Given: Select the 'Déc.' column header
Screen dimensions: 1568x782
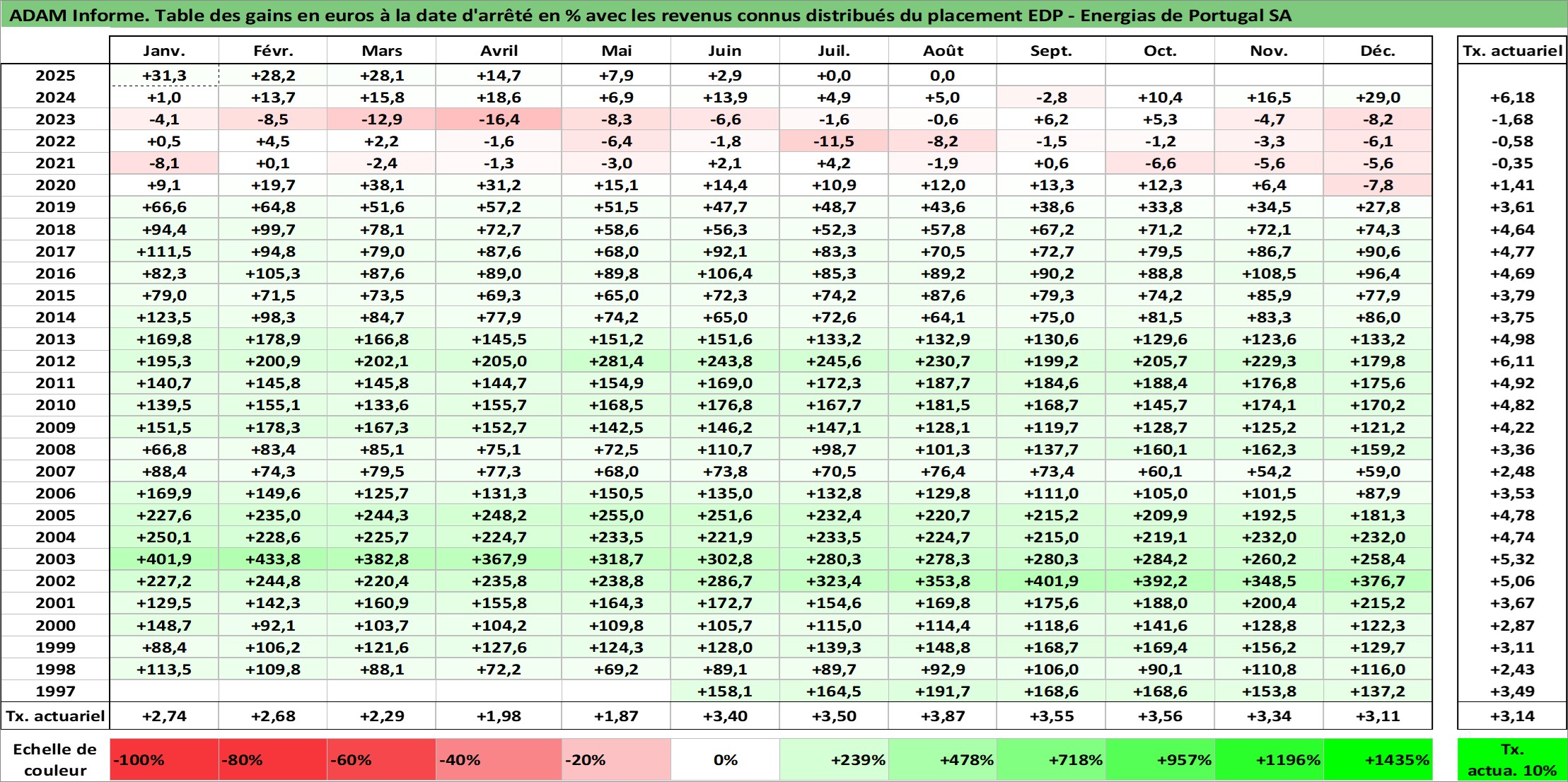Looking at the screenshot, I should 1378,51.
